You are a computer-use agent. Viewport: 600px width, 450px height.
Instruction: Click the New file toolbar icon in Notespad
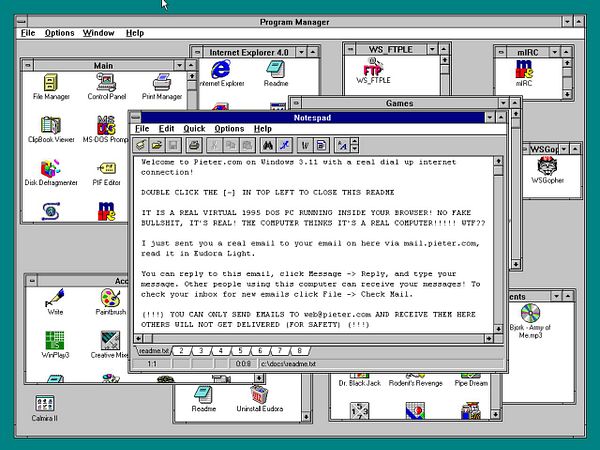(x=141, y=145)
